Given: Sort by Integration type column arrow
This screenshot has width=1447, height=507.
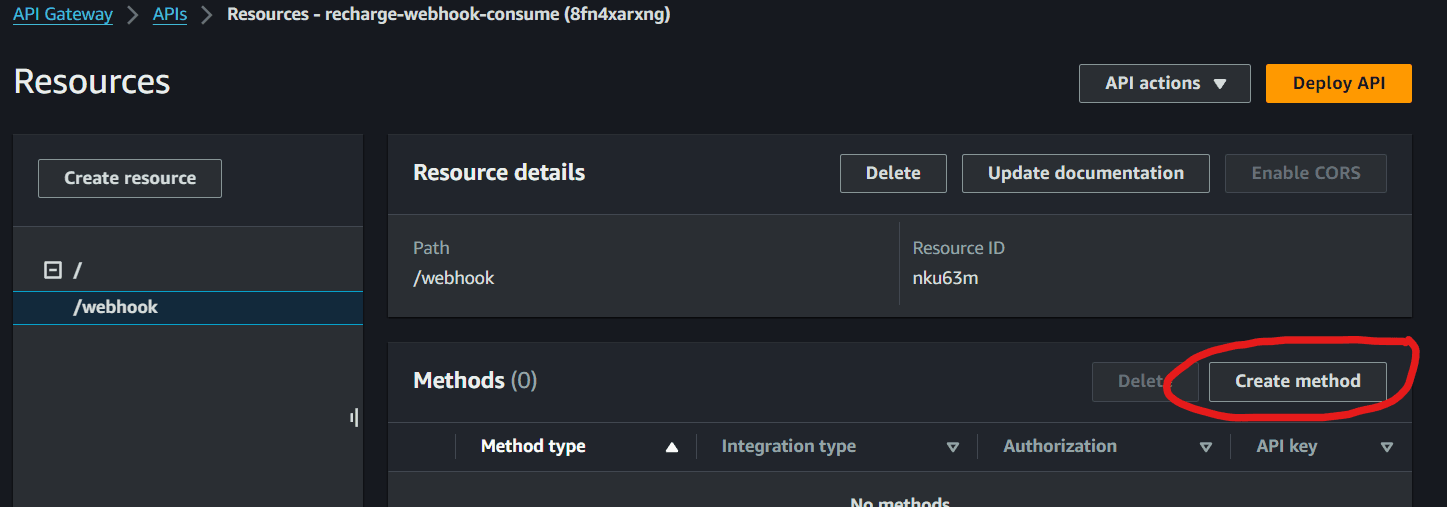Looking at the screenshot, I should coord(953,447).
